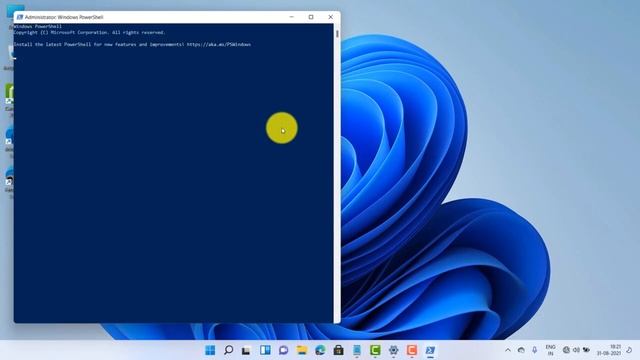Viewport: 640px width, 360px height.
Task: Open clock and date 18:21
Action: tap(609, 350)
